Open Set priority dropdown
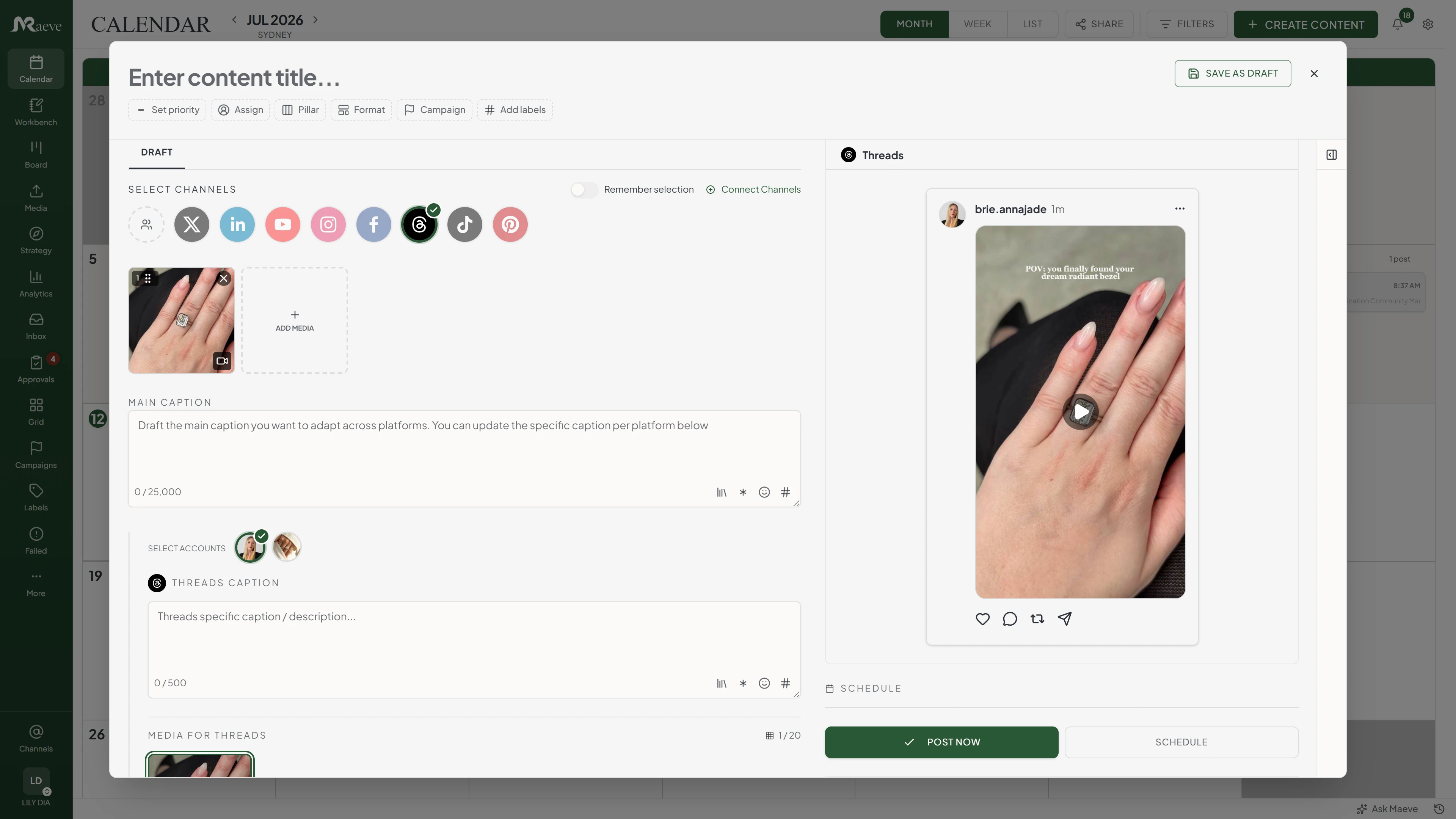1456x819 pixels. click(x=167, y=110)
